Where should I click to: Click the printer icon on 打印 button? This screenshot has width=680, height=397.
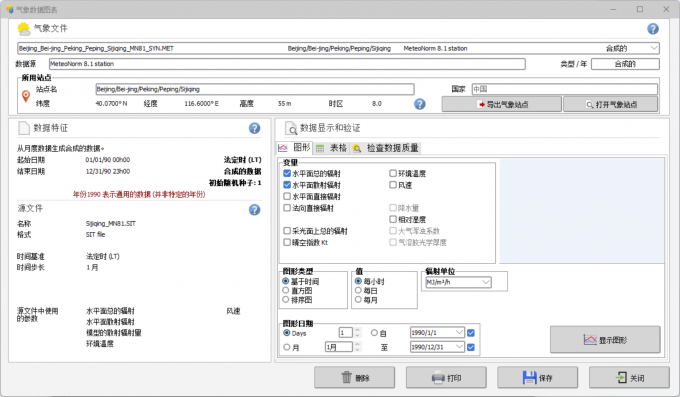438,378
